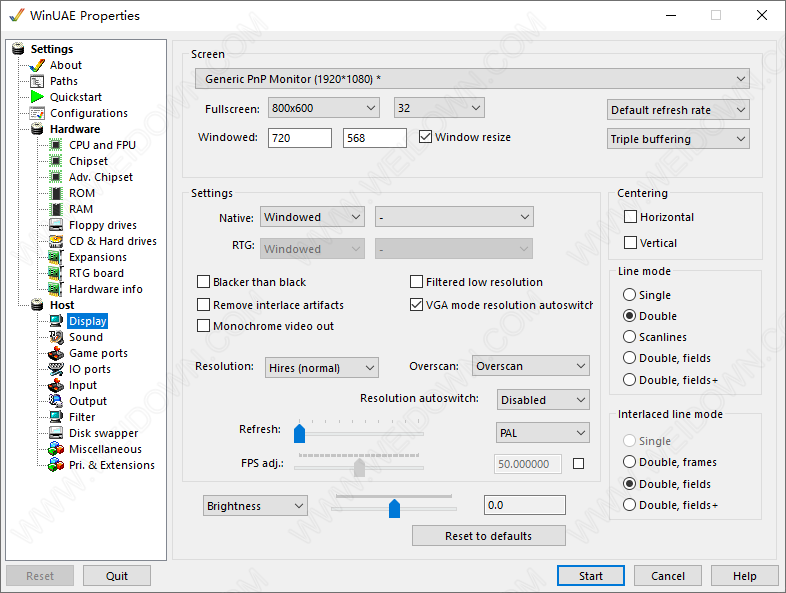The height and width of the screenshot is (593, 786).
Task: Open Resolution Hires (normal) dropdown
Action: tap(322, 368)
